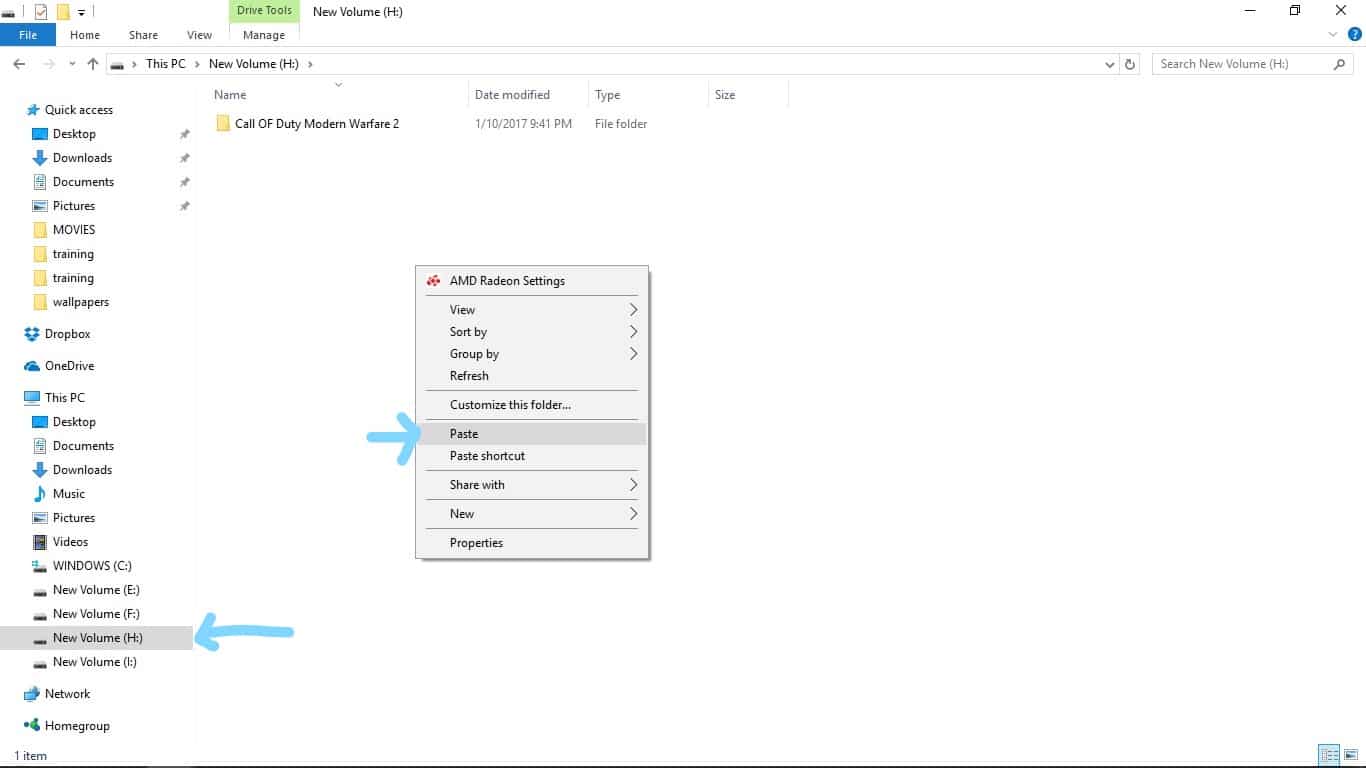Image resolution: width=1366 pixels, height=768 pixels.
Task: Click This PC in the address bar
Action: 165,64
